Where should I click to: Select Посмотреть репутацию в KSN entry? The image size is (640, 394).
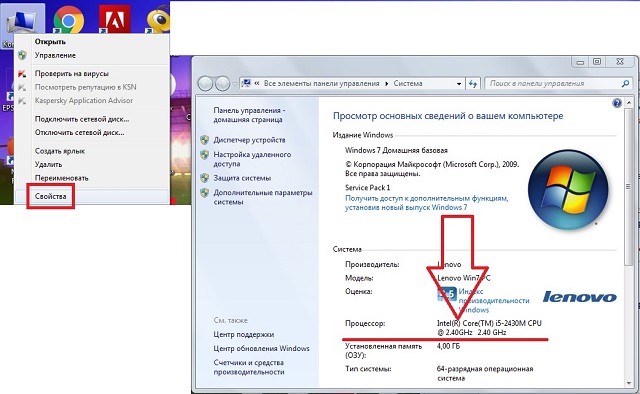click(85, 87)
